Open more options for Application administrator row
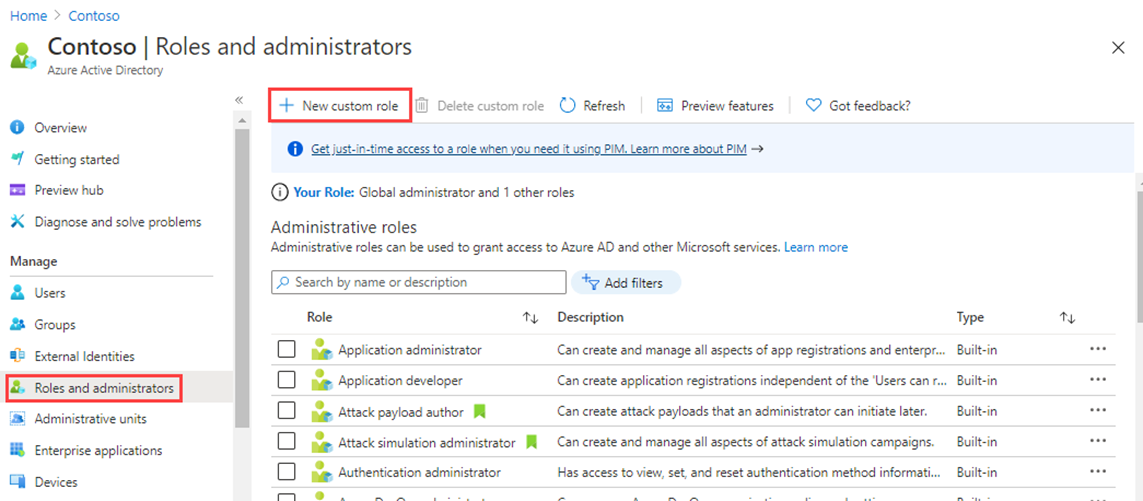Screen dimensions: 1143x501 point(1098,349)
